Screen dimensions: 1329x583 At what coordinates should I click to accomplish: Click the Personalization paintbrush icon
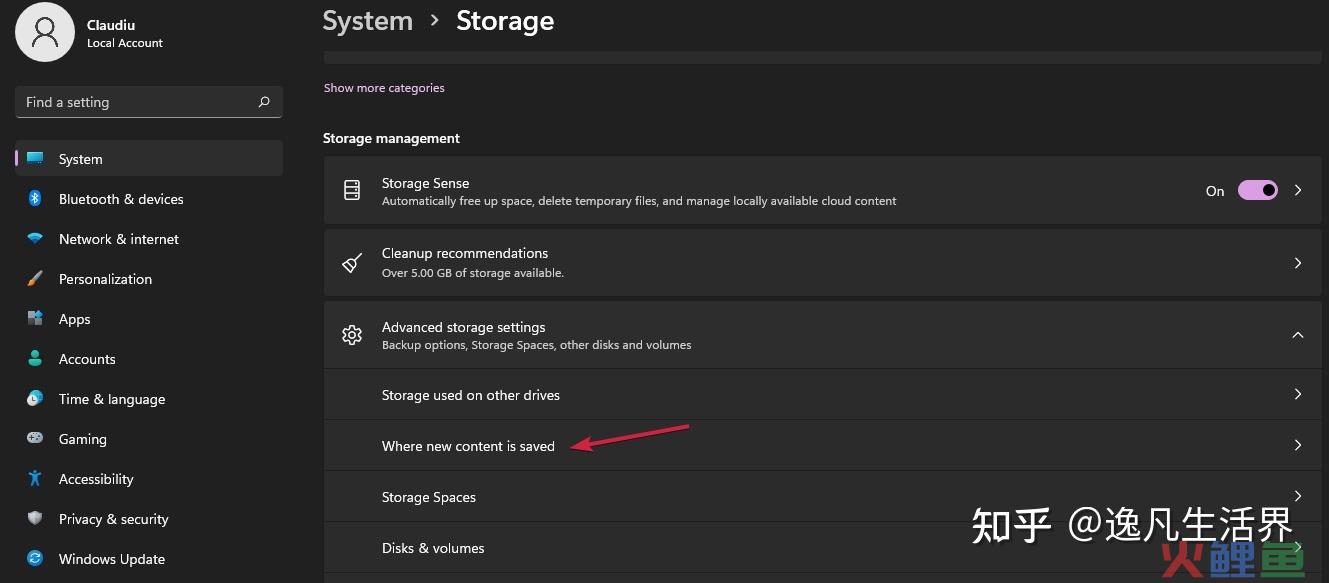click(x=35, y=279)
